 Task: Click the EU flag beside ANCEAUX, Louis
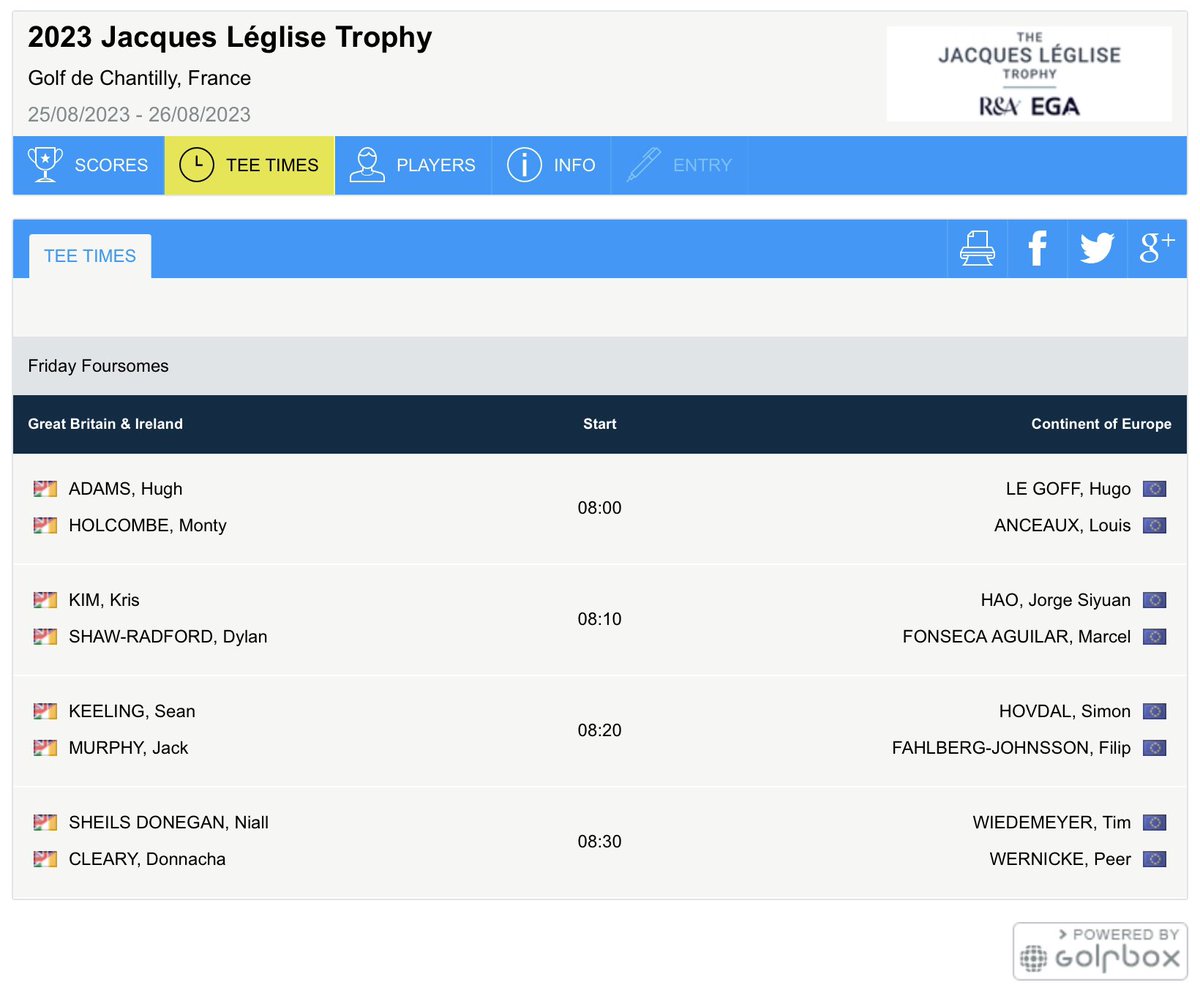(1155, 525)
